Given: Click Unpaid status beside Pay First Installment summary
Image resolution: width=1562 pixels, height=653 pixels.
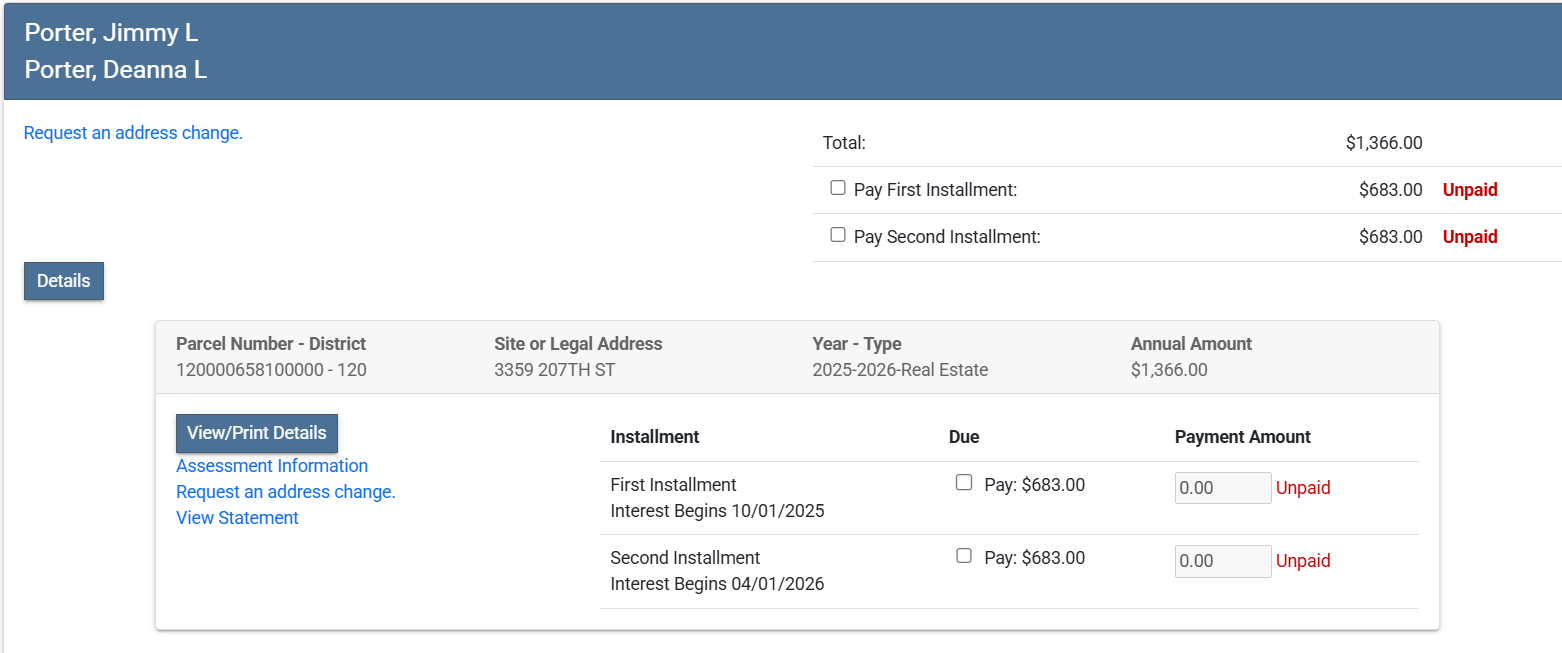Looking at the screenshot, I should click(x=1469, y=190).
